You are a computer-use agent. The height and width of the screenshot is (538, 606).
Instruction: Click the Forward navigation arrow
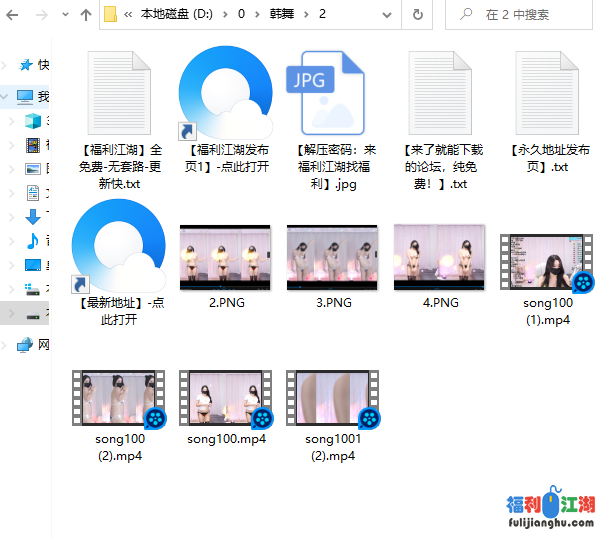[x=40, y=15]
